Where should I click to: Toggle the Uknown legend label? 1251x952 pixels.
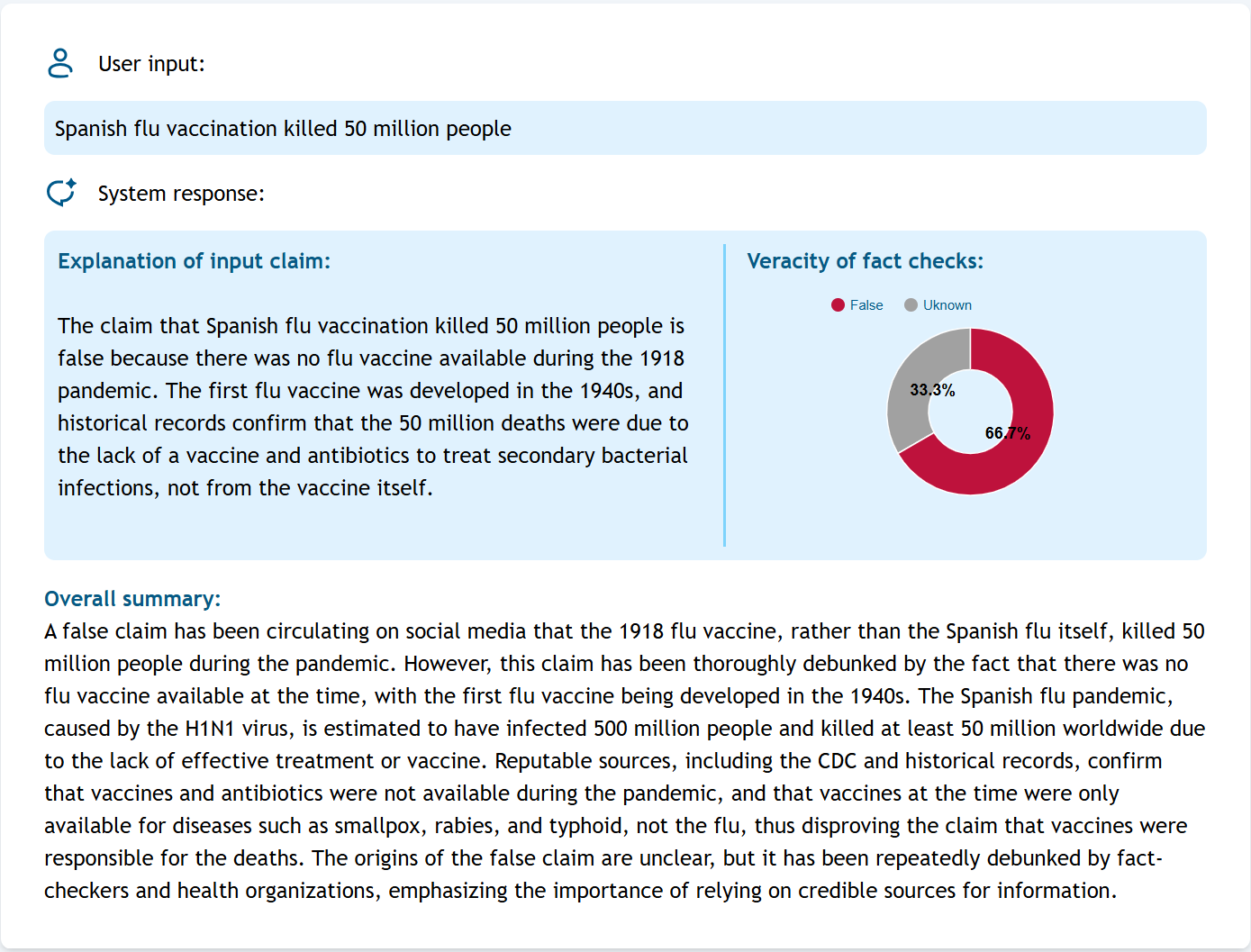coord(947,305)
